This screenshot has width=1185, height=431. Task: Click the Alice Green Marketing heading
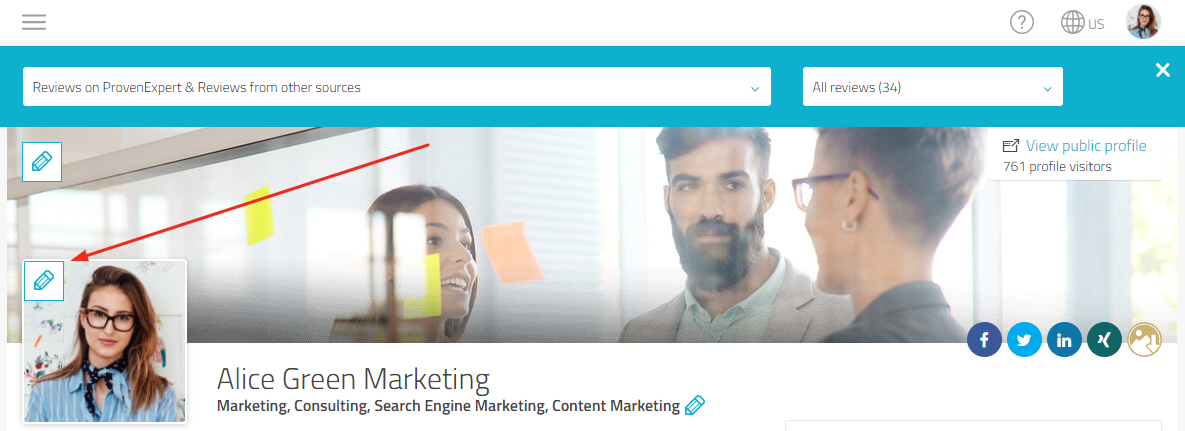pos(353,378)
